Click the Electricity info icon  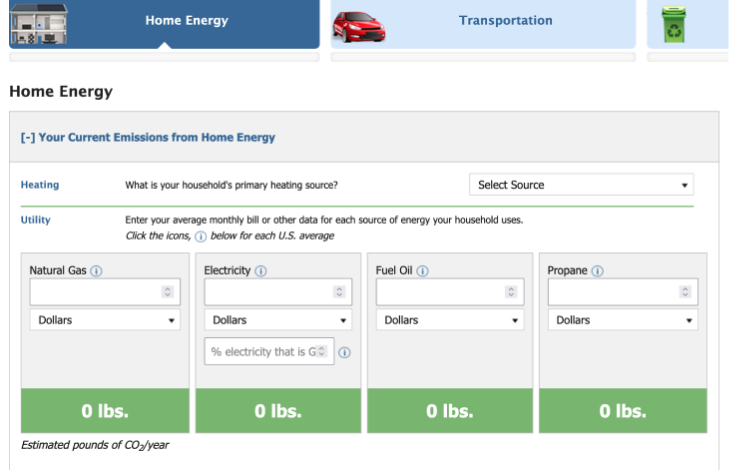pyautogui.click(x=261, y=271)
